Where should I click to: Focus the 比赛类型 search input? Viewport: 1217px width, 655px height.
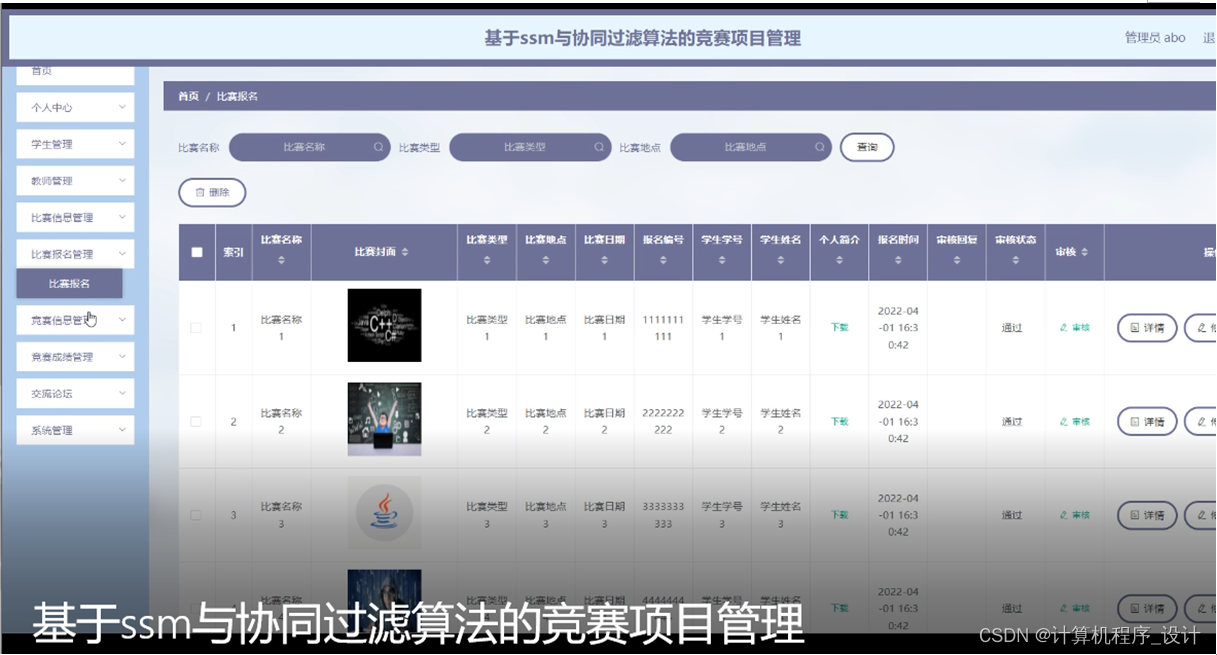(x=529, y=147)
